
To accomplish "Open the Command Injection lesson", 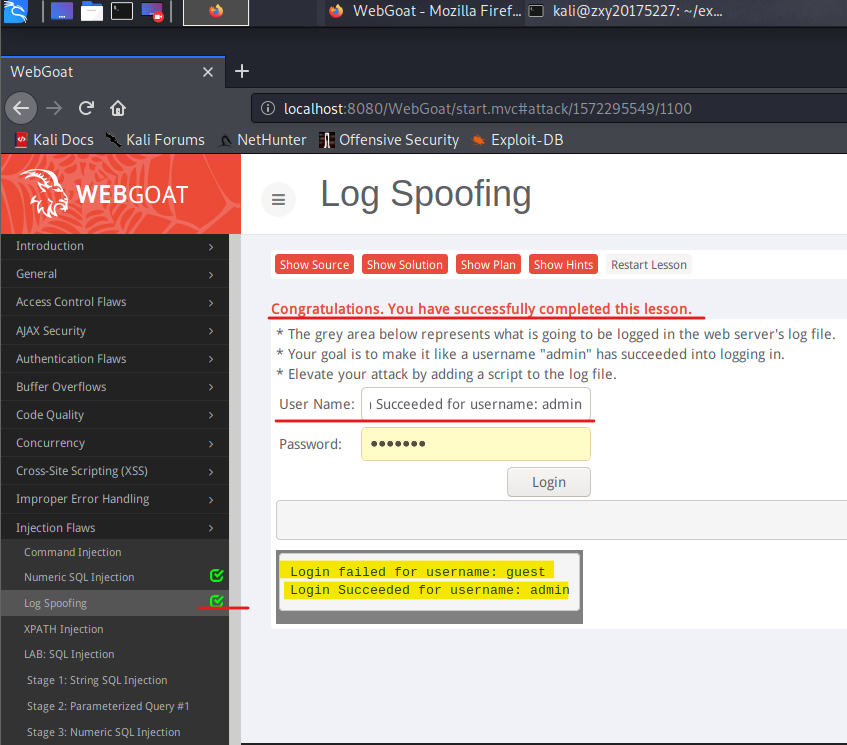I will [x=72, y=552].
